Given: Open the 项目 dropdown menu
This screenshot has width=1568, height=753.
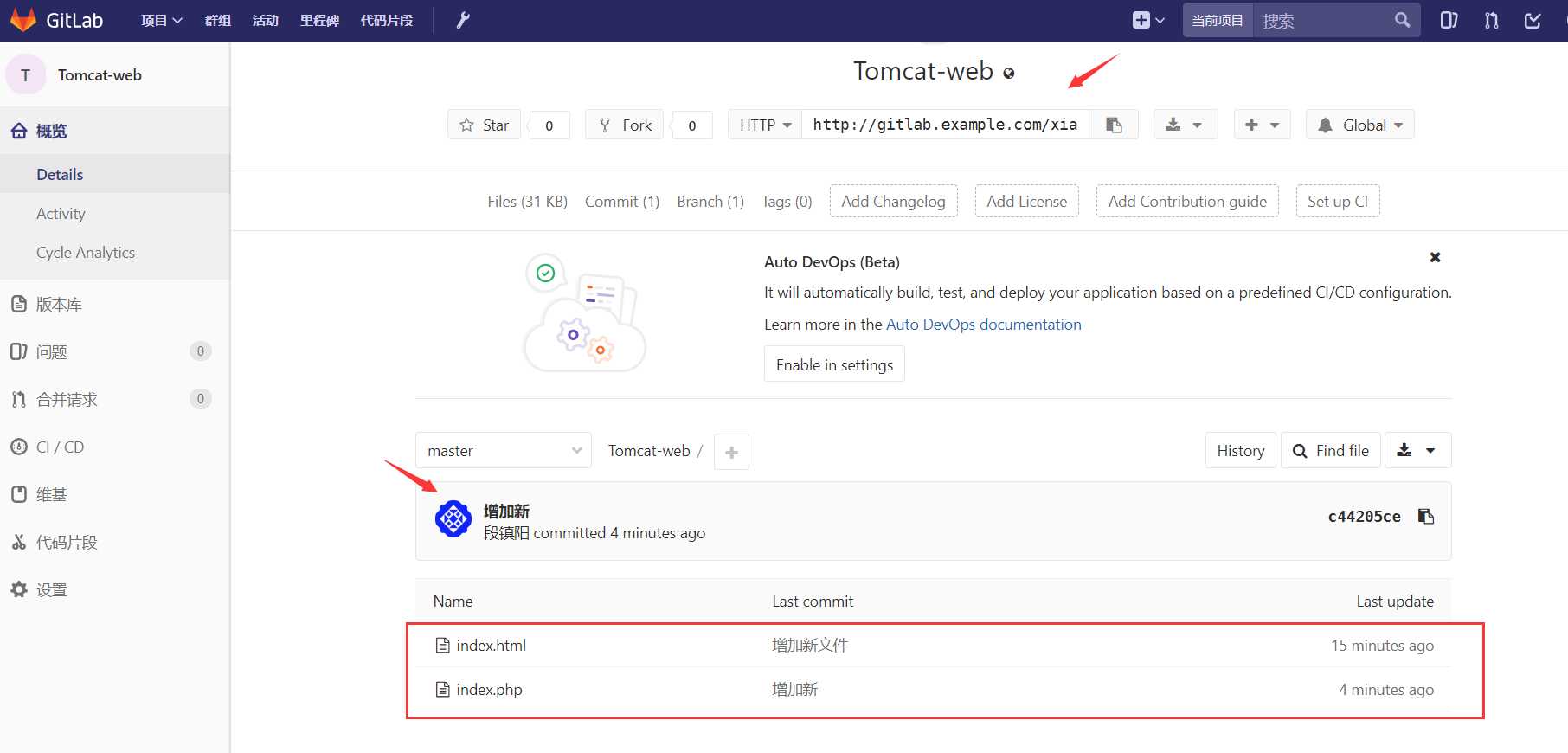Looking at the screenshot, I should coord(162,20).
